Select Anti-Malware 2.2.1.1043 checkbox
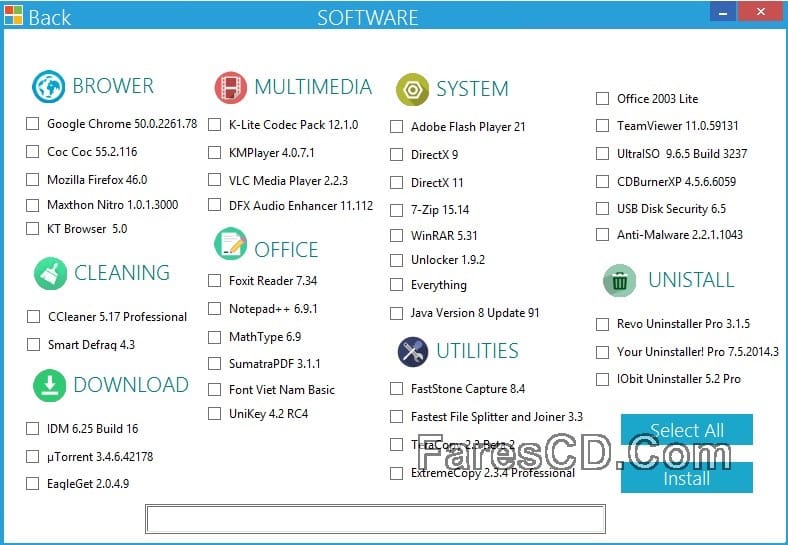Viewport: 788px width, 545px height. (x=603, y=234)
